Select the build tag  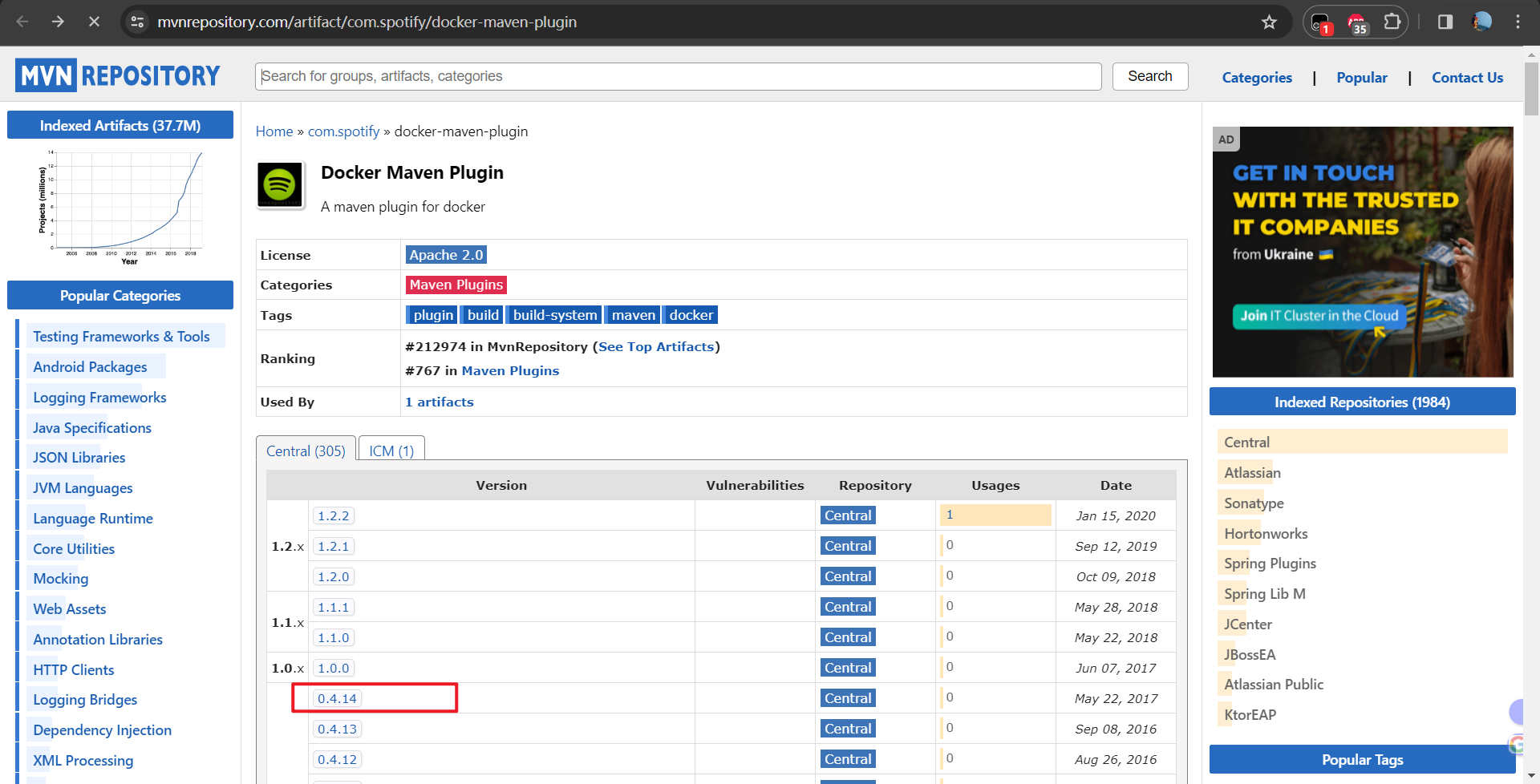click(483, 315)
